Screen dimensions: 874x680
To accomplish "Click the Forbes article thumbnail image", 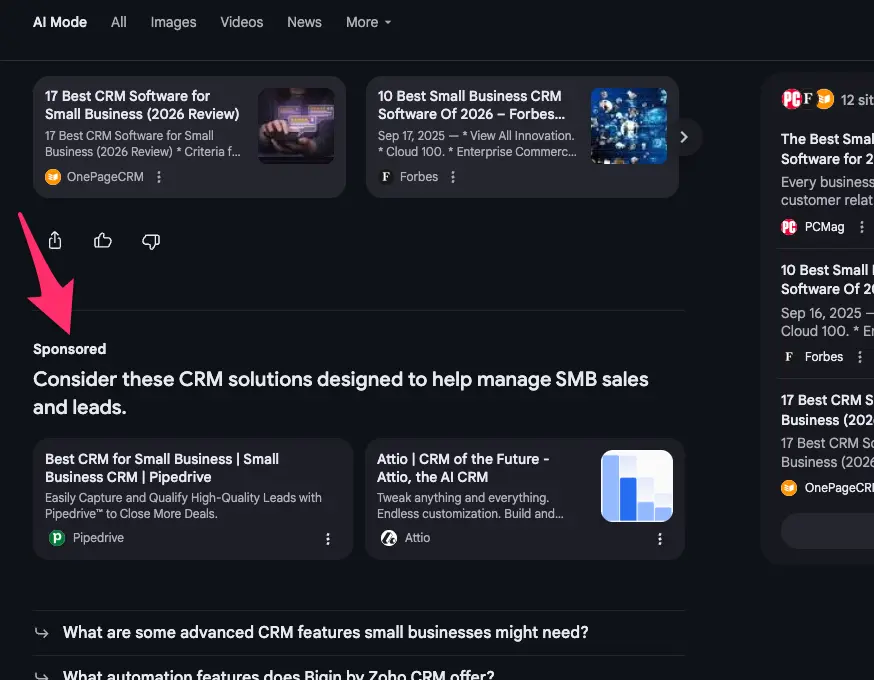I will coord(628,126).
